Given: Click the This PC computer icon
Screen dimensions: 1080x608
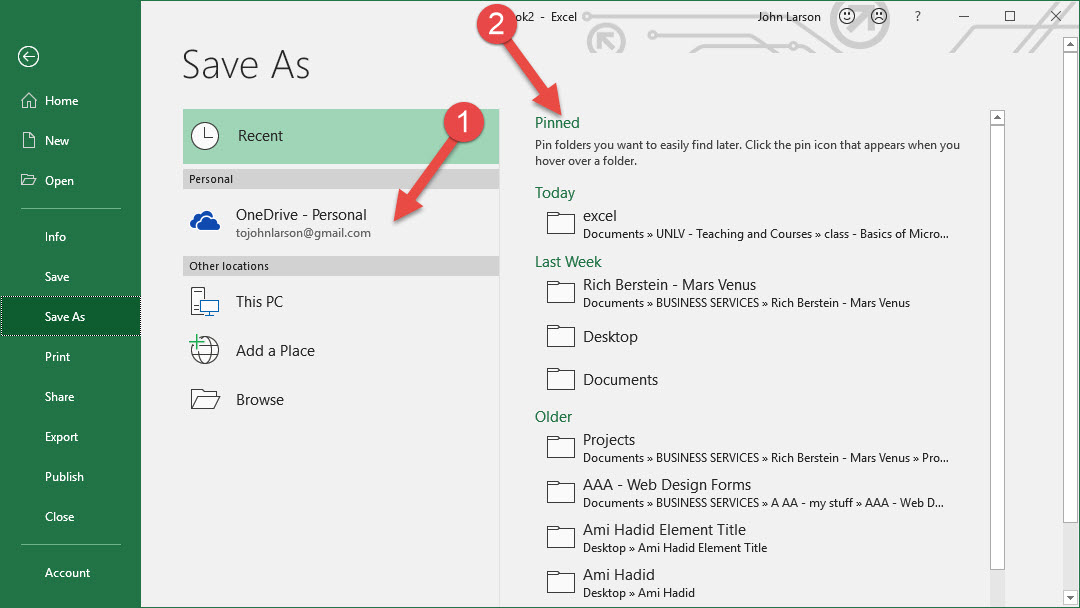Looking at the screenshot, I should click(205, 302).
